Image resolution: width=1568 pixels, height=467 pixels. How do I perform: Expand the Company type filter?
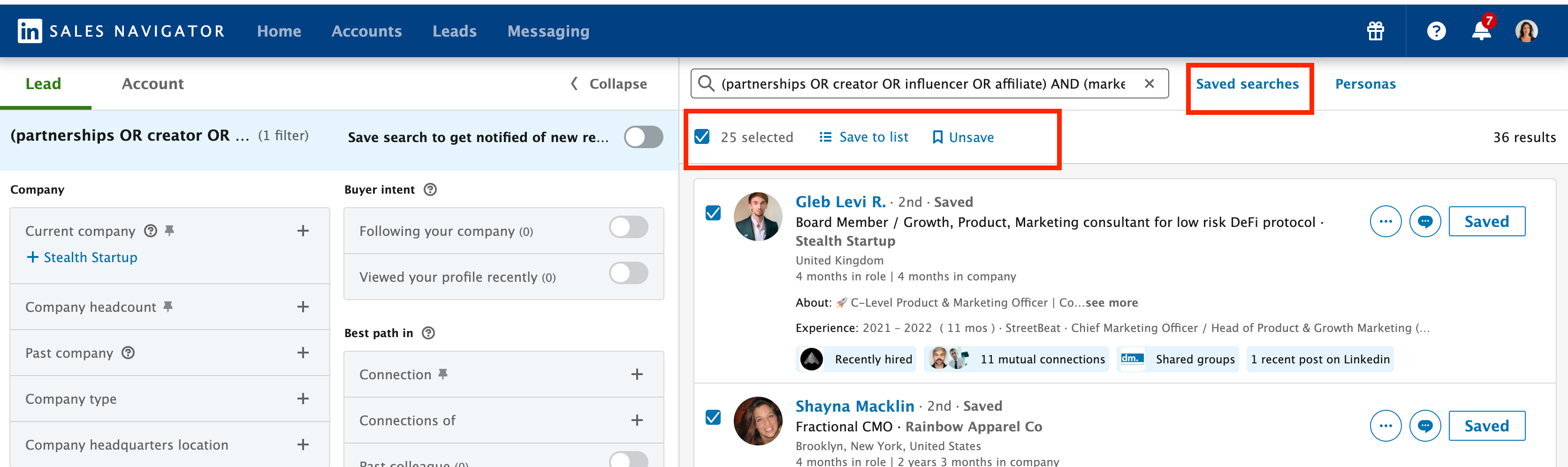[303, 398]
